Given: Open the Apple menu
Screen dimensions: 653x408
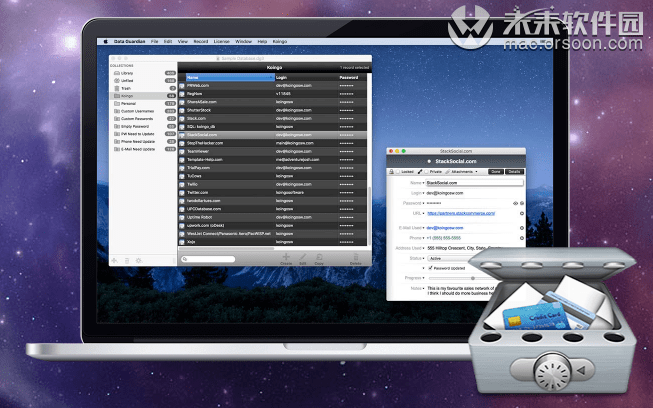Looking at the screenshot, I should (x=105, y=42).
